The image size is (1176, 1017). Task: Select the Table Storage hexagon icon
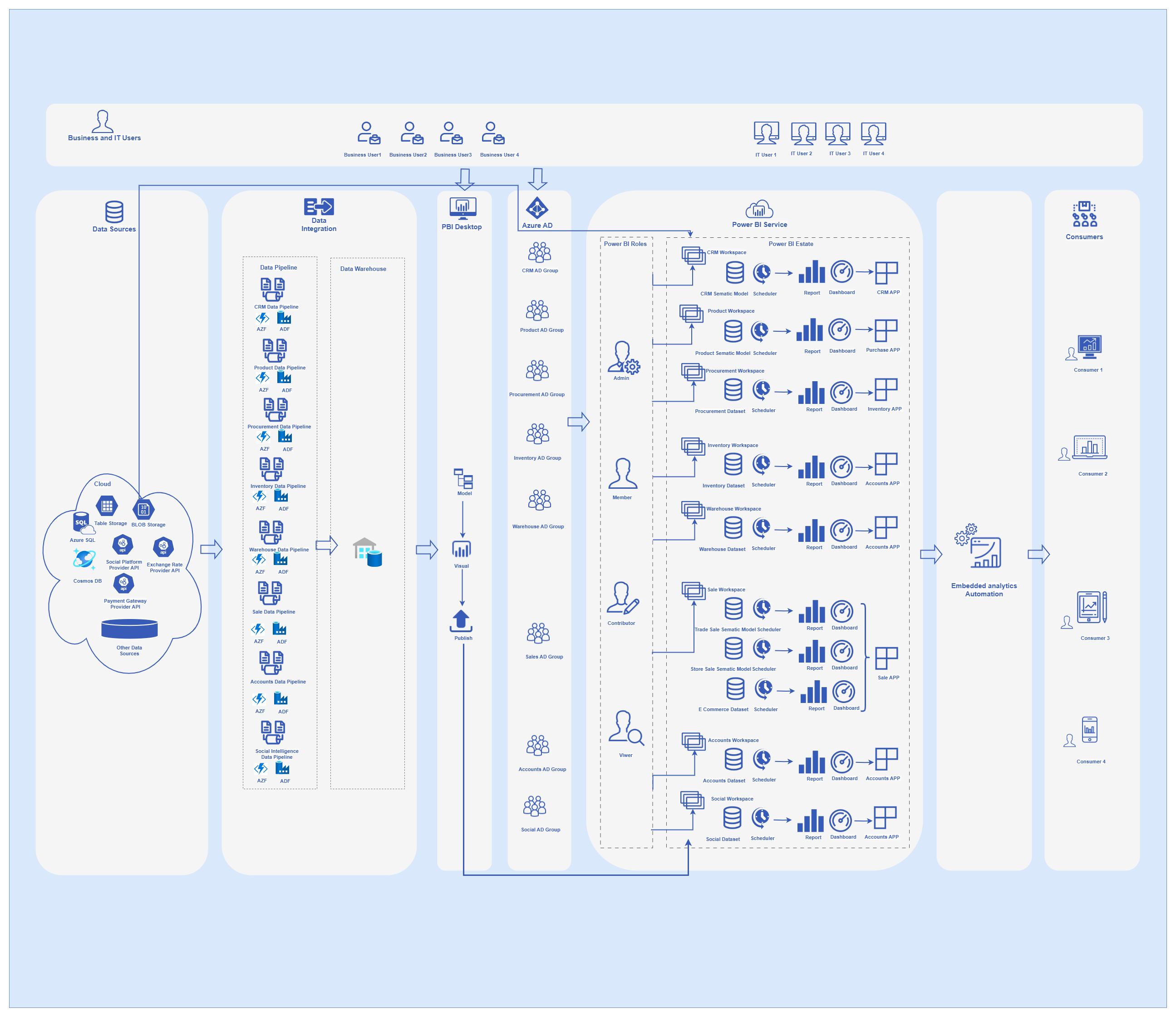[x=107, y=506]
